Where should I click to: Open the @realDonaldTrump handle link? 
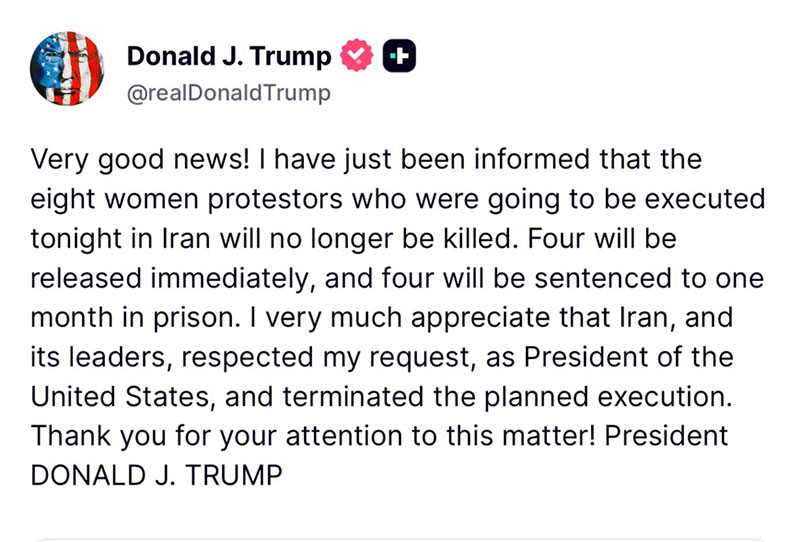point(227,93)
